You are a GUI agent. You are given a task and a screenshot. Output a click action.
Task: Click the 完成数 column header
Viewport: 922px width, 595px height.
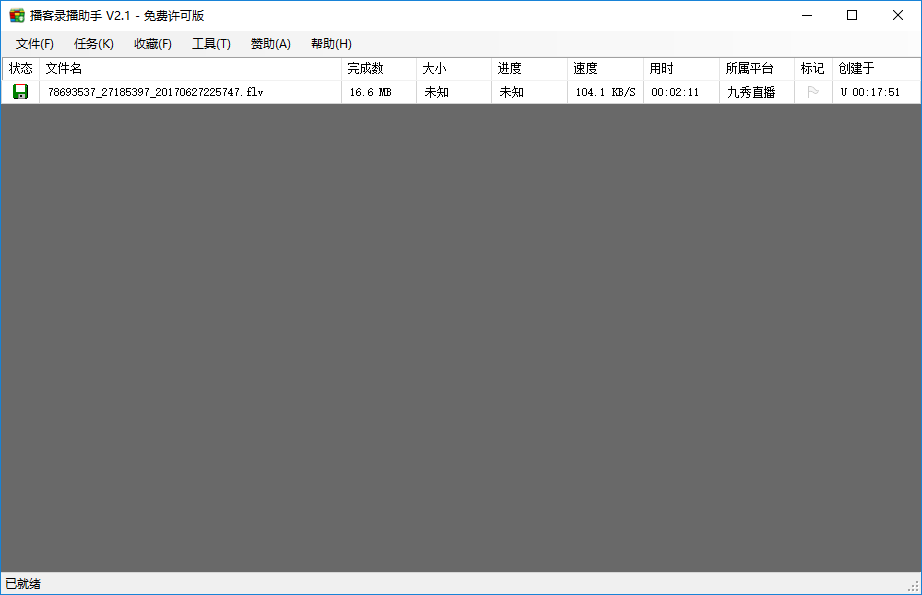[362, 68]
